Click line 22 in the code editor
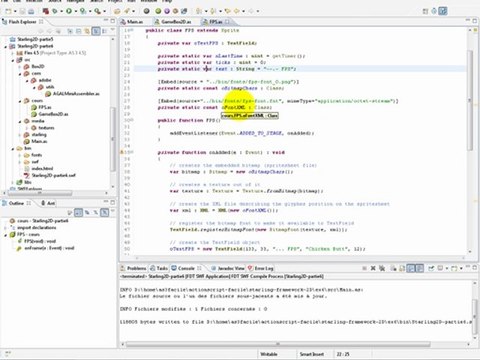 coord(300,69)
